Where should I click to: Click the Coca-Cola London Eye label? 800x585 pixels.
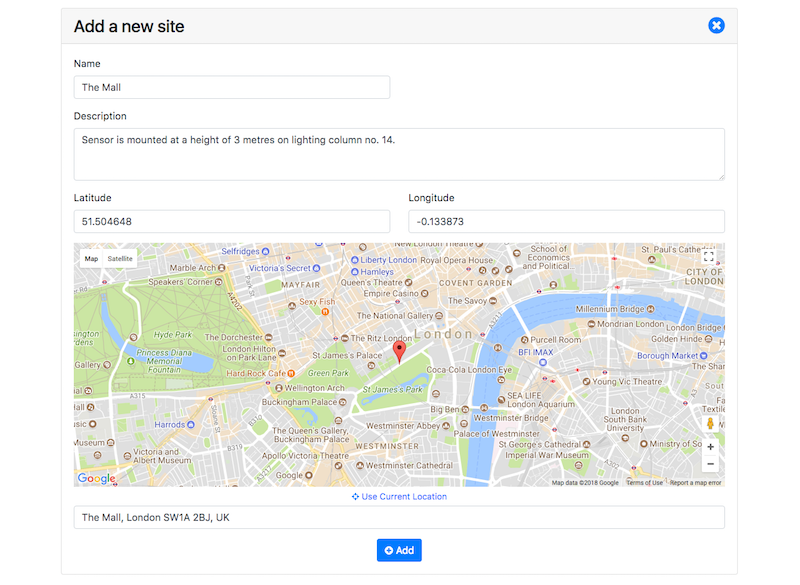point(469,369)
